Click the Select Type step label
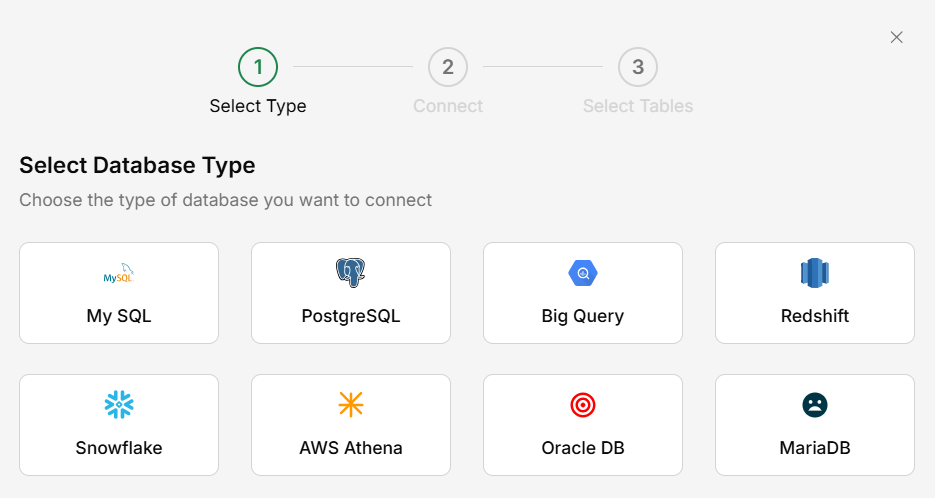Screen dimensions: 935x498 pyautogui.click(x=258, y=106)
